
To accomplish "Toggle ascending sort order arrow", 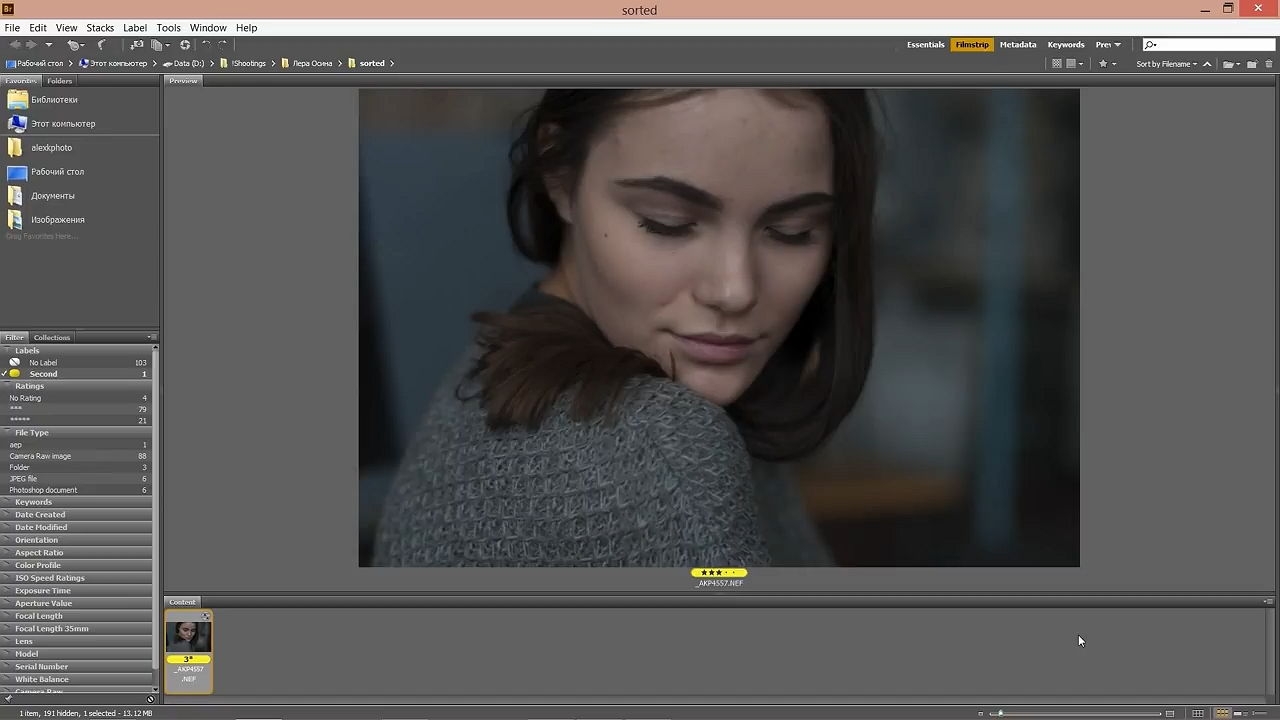I will (1207, 64).
